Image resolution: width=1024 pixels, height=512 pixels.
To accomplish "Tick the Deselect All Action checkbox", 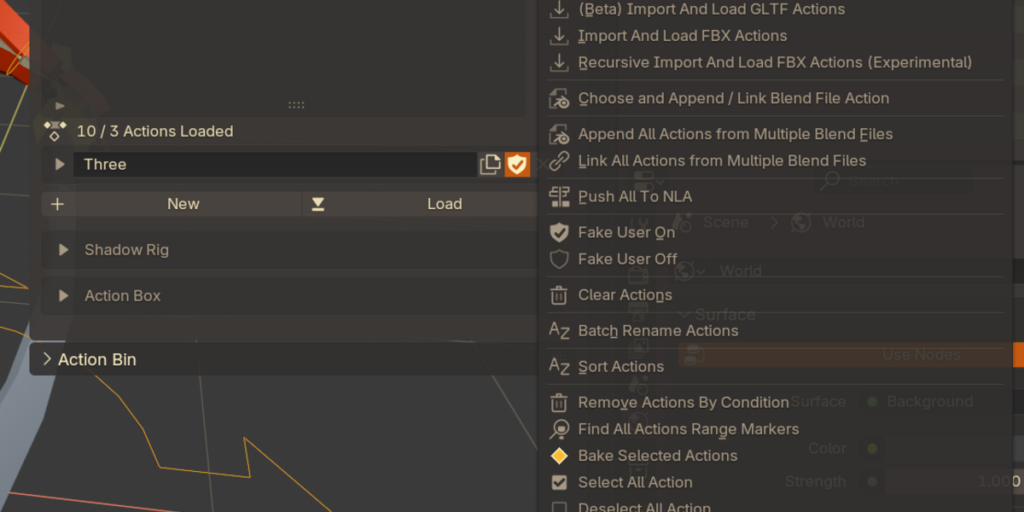I will (x=560, y=507).
